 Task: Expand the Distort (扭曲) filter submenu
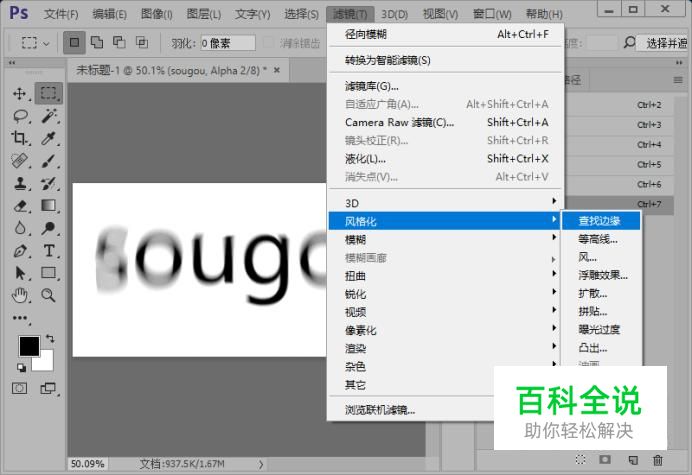coord(446,276)
